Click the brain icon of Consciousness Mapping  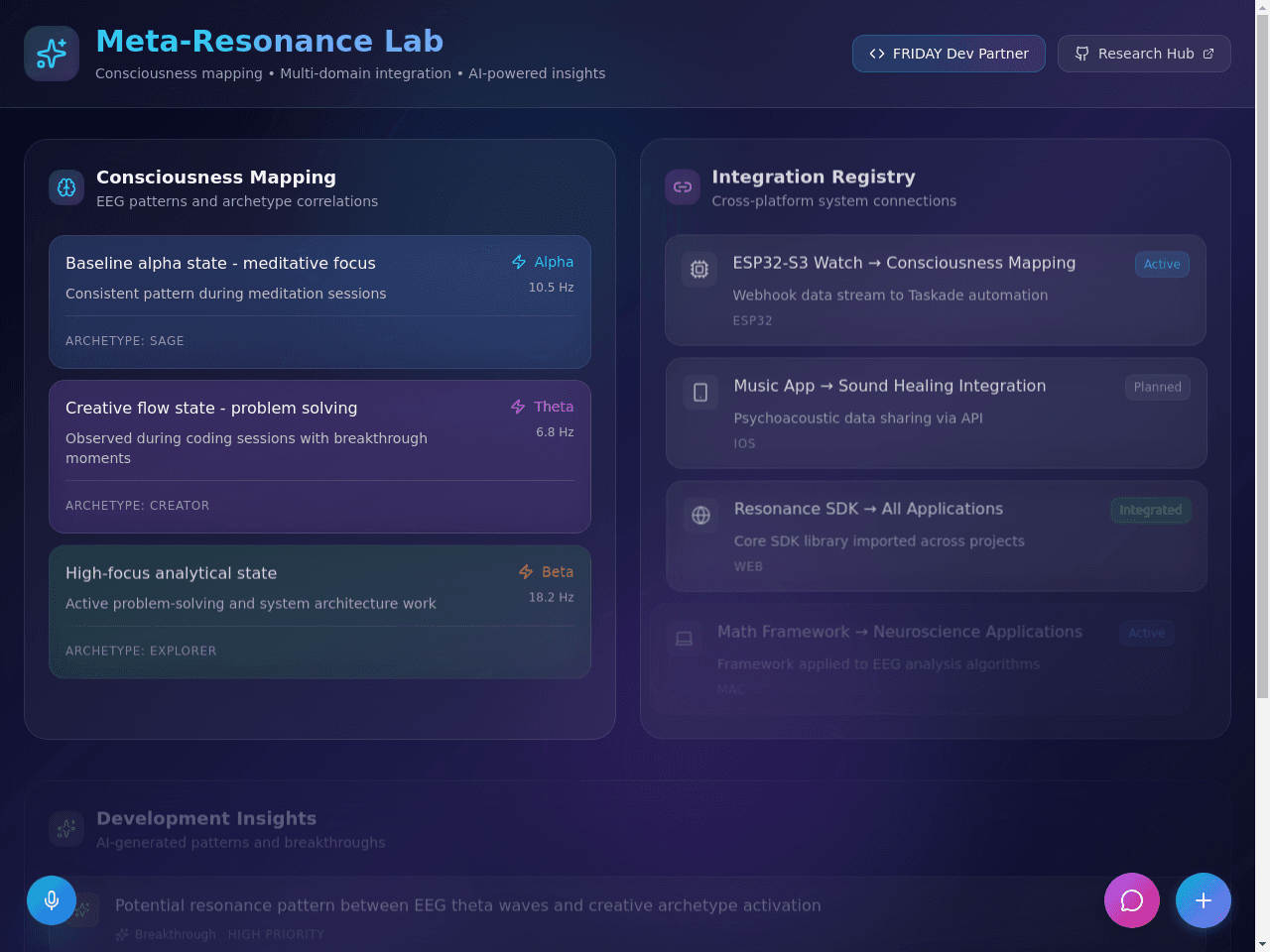tap(66, 187)
